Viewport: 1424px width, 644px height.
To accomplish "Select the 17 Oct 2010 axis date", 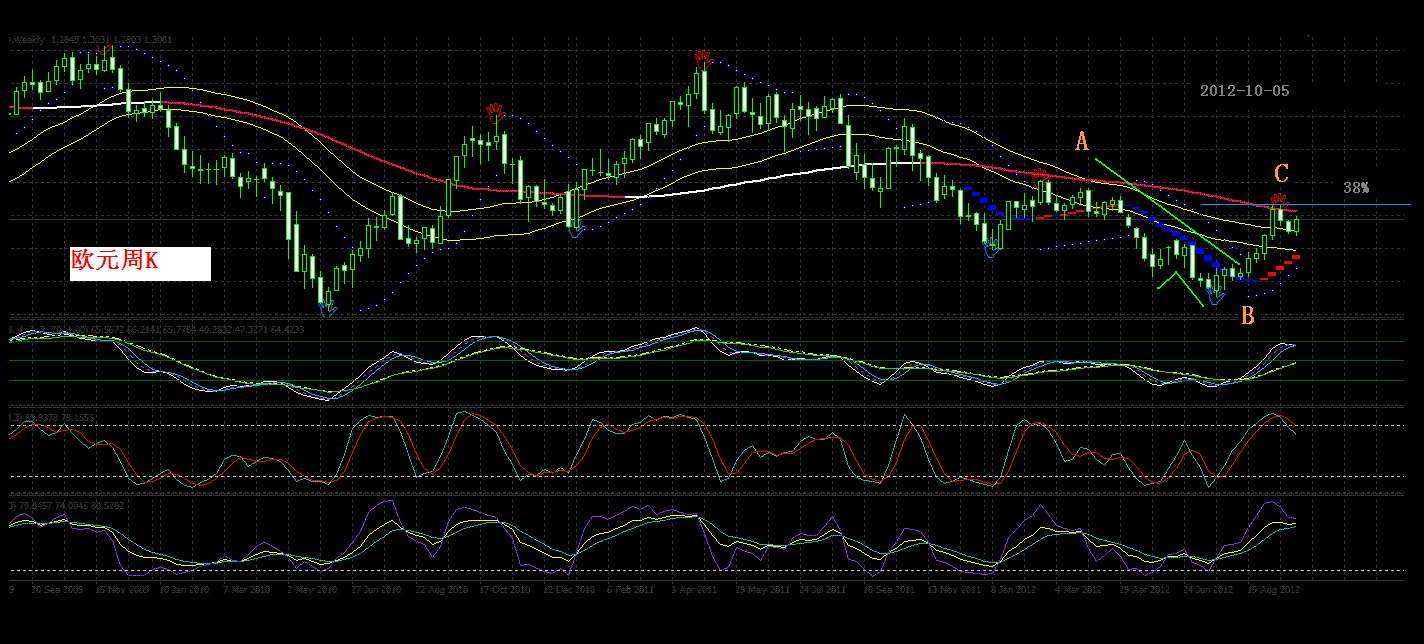I will click(x=505, y=590).
